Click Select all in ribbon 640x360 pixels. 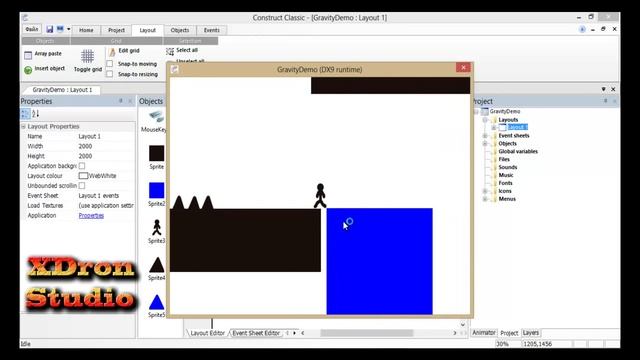click(x=182, y=50)
